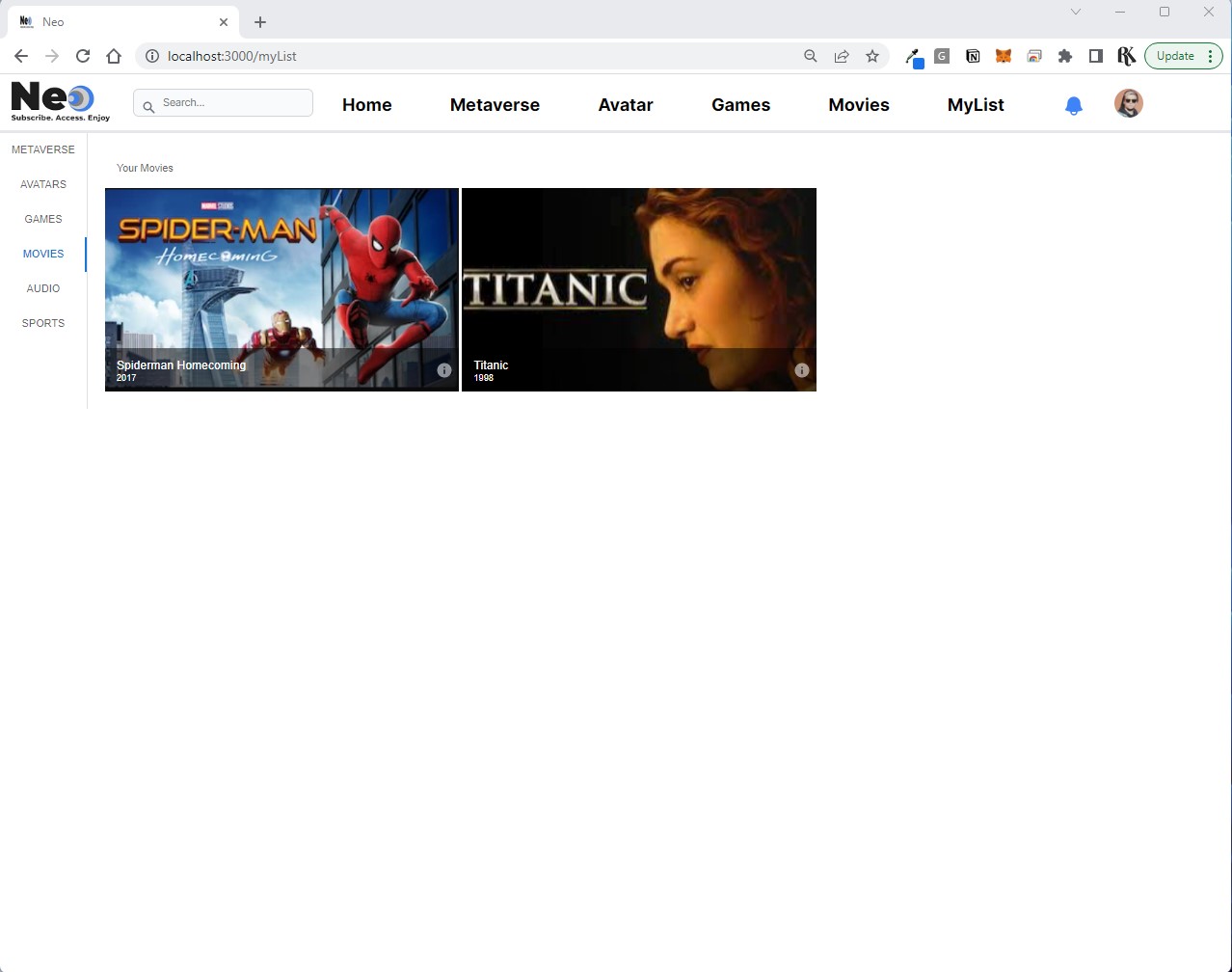The height and width of the screenshot is (972, 1232).
Task: Open Movies in top navigation
Action: tap(859, 105)
